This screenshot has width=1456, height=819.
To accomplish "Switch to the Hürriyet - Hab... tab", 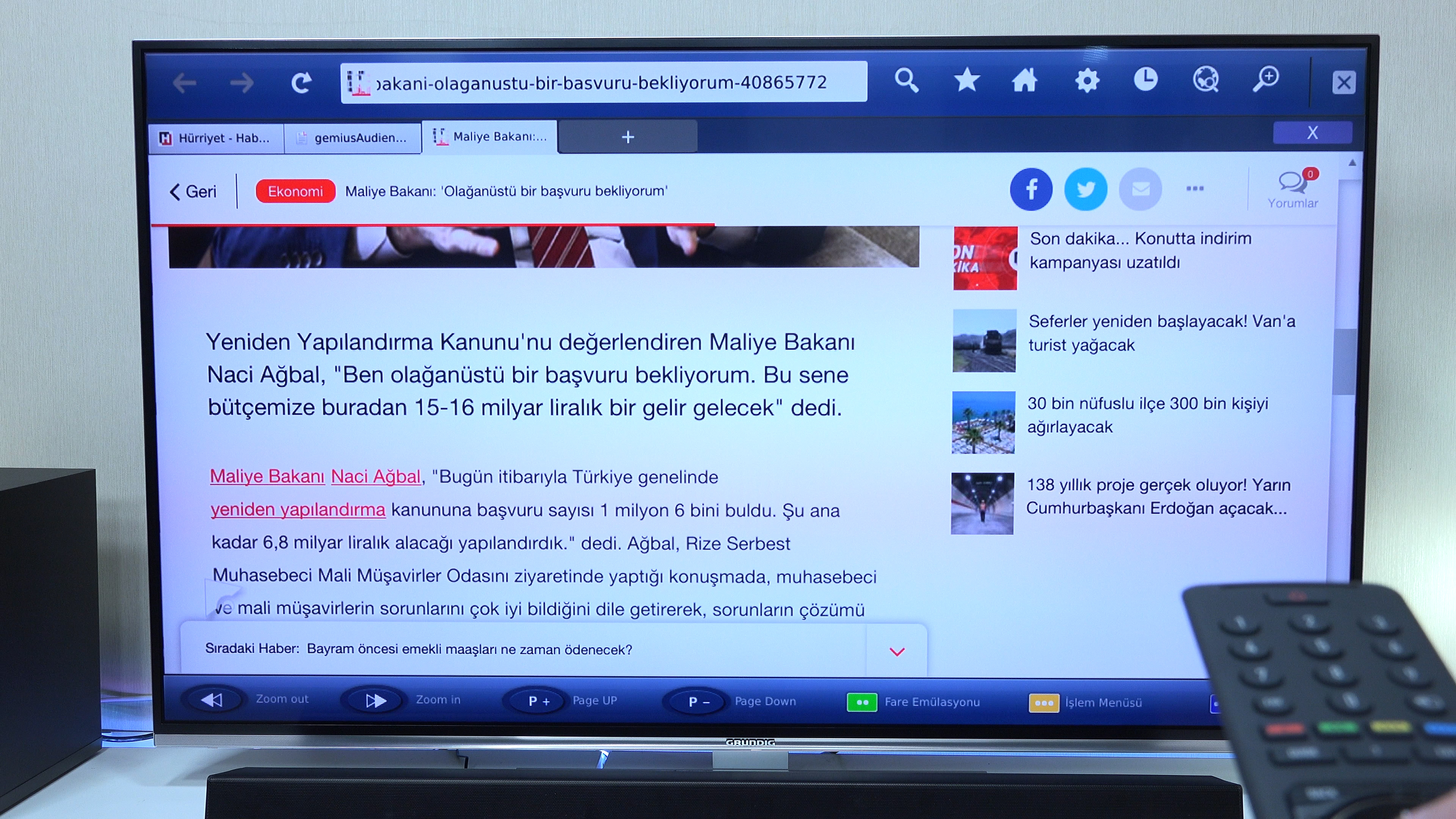I will point(217,138).
